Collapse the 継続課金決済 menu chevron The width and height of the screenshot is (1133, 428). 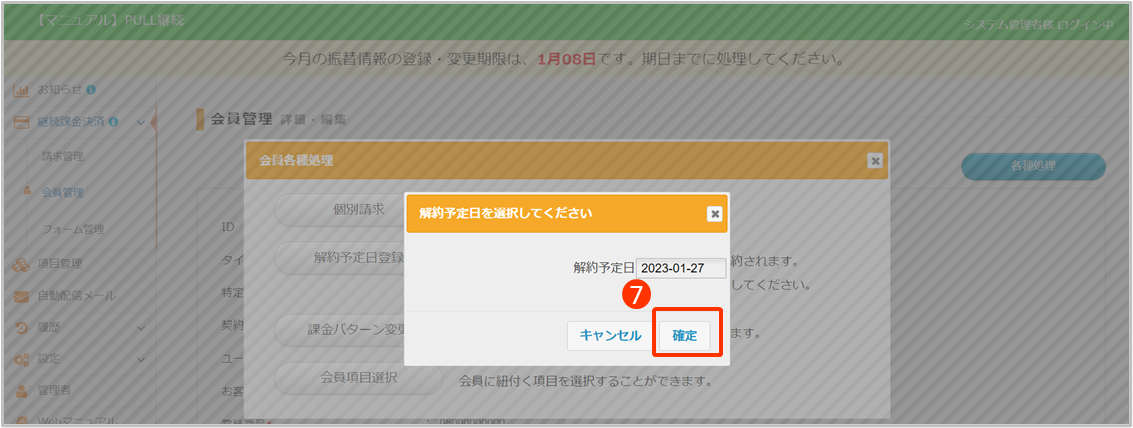[140, 123]
